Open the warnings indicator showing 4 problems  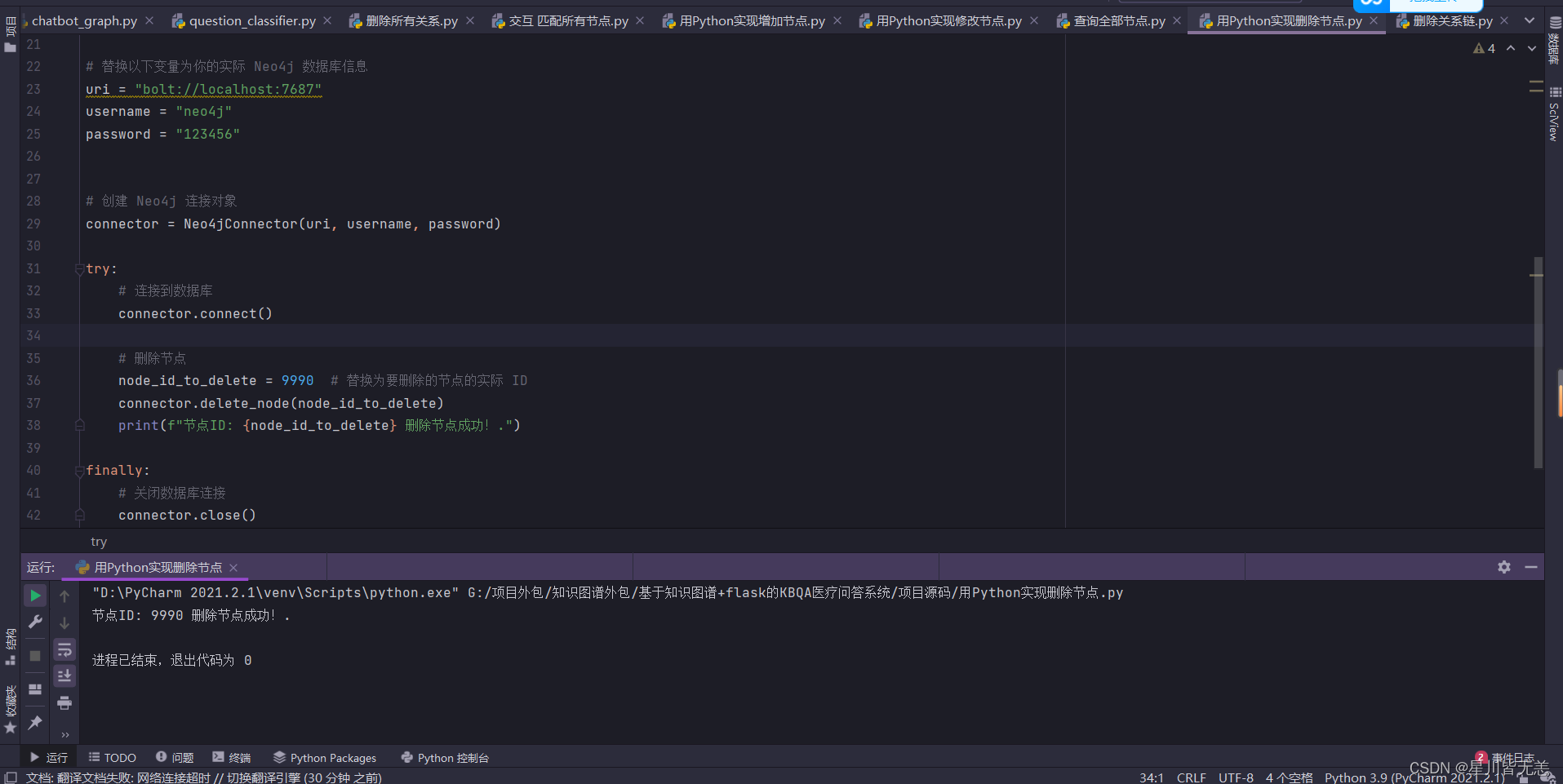click(x=1484, y=49)
